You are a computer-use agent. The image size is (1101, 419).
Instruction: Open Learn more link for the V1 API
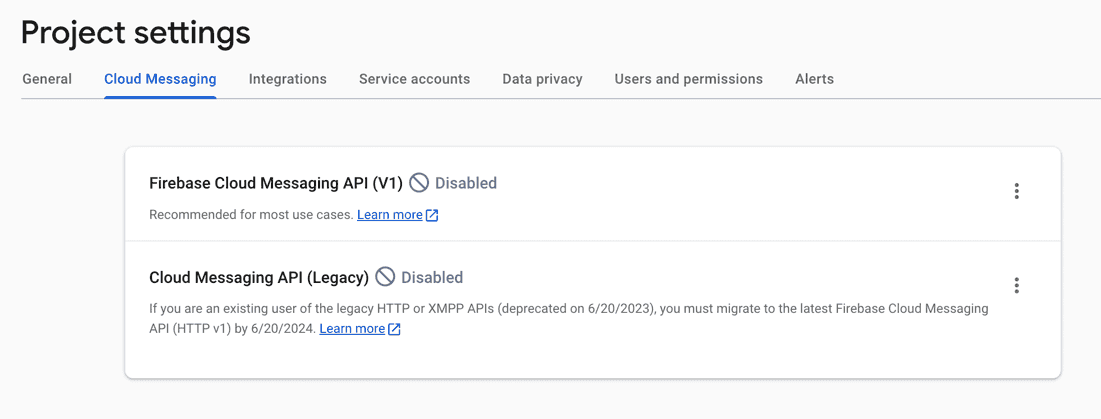tap(389, 215)
